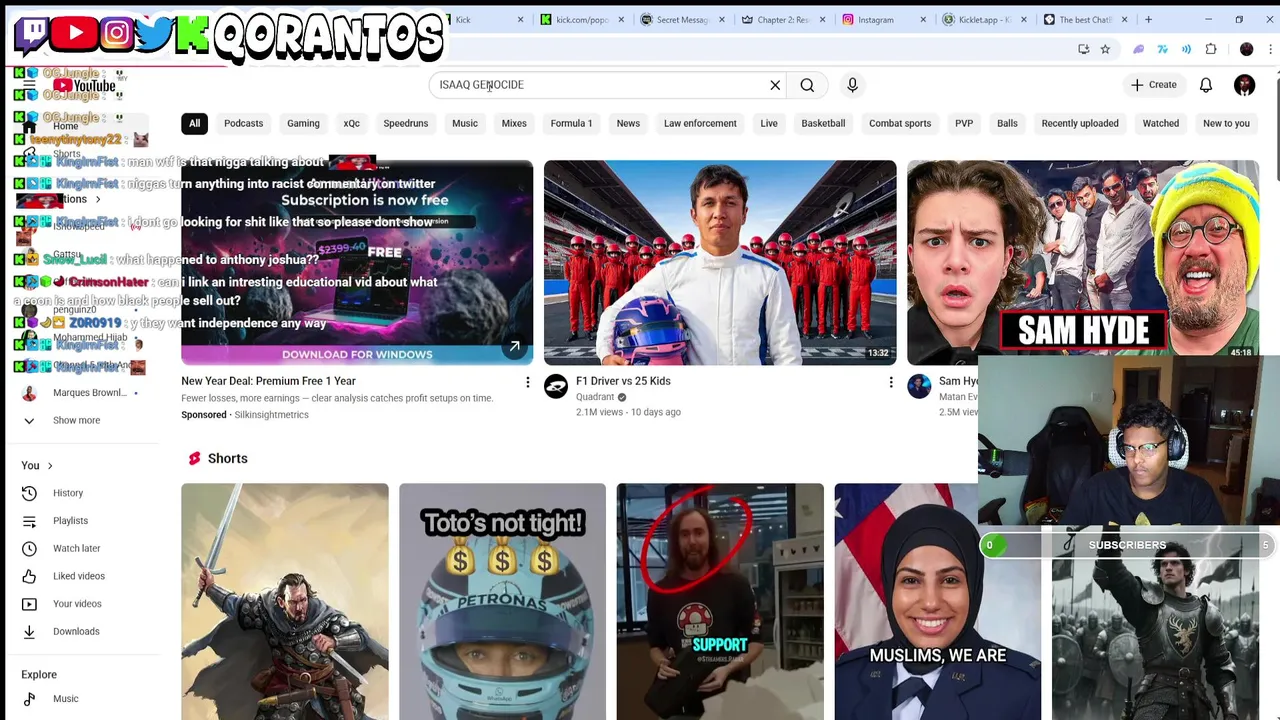
Task: Open a new browser tab
Action: click(1148, 19)
